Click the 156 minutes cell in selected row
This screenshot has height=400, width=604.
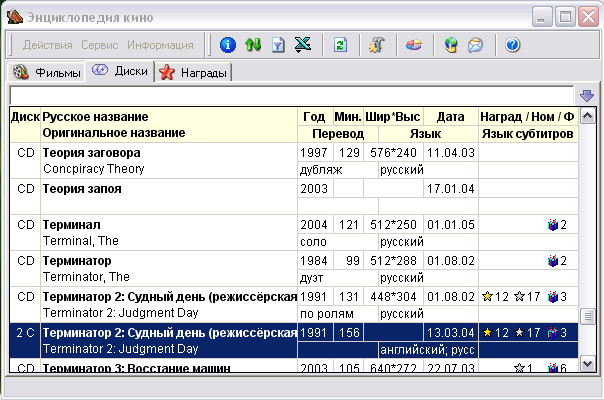[x=349, y=333]
